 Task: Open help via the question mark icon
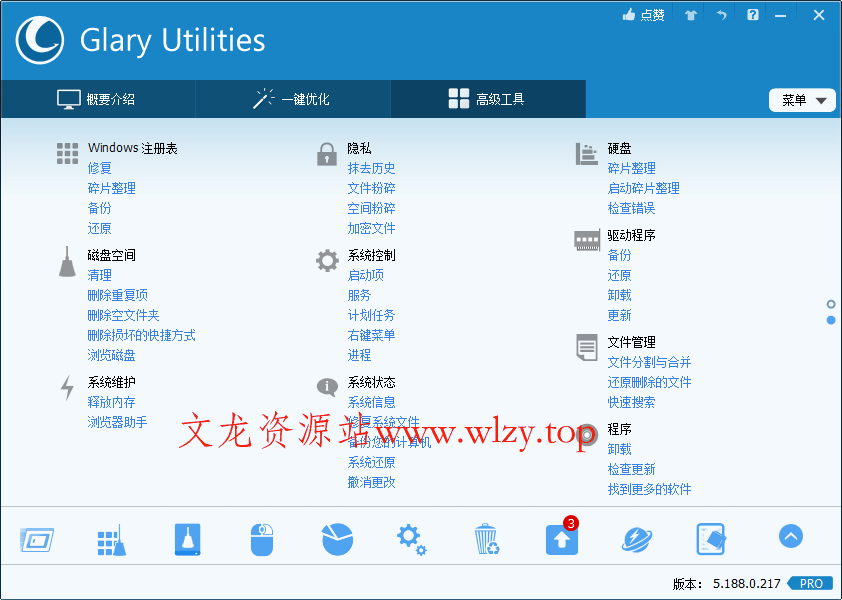752,14
